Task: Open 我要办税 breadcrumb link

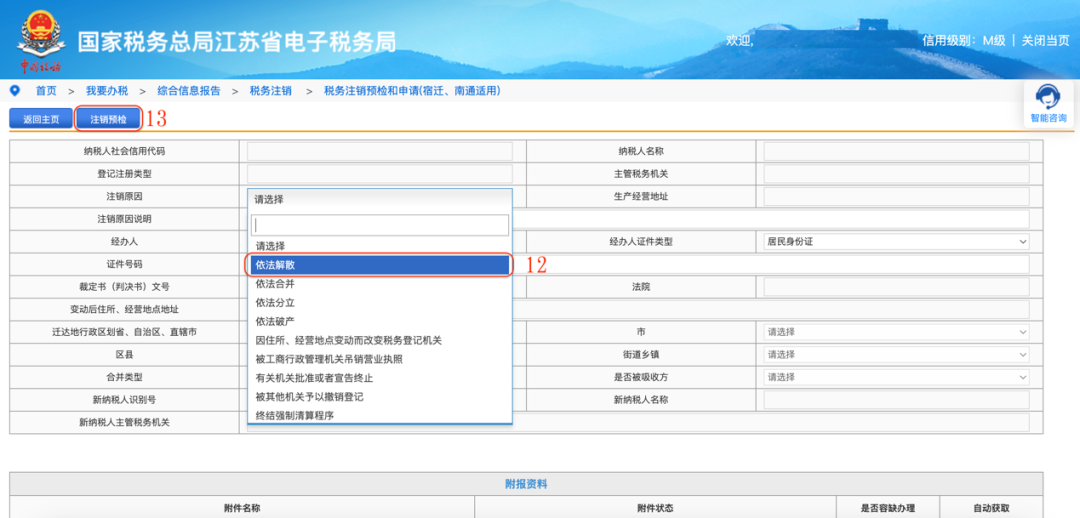Action: coord(107,91)
